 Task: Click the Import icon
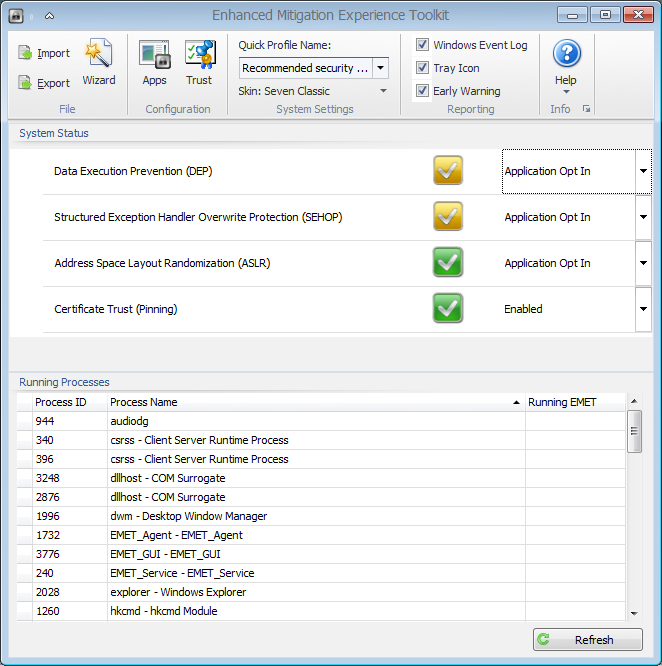[x=26, y=53]
